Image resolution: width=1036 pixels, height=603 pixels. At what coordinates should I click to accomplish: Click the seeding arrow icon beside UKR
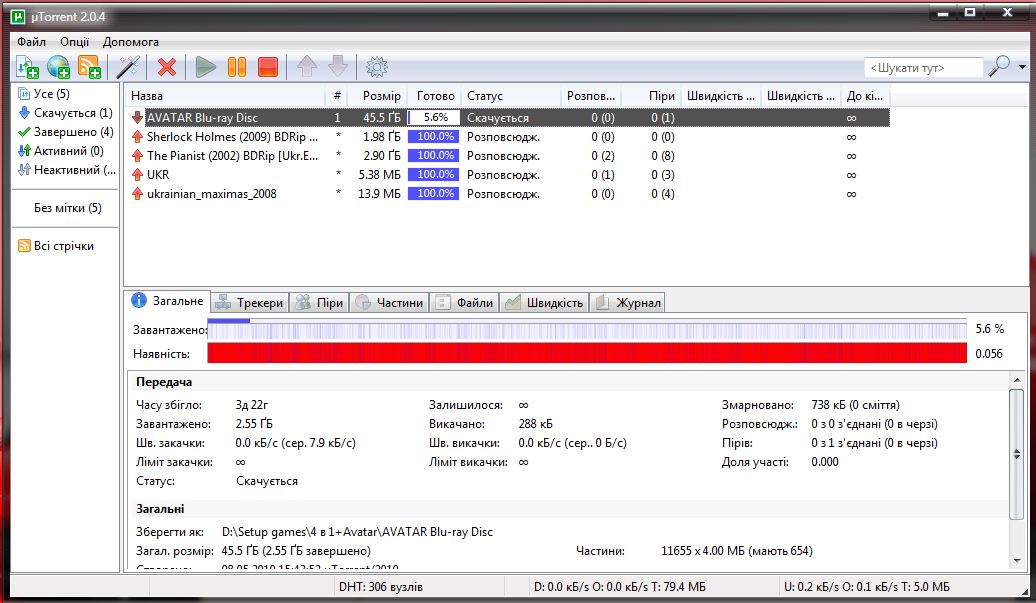pyautogui.click(x=137, y=175)
